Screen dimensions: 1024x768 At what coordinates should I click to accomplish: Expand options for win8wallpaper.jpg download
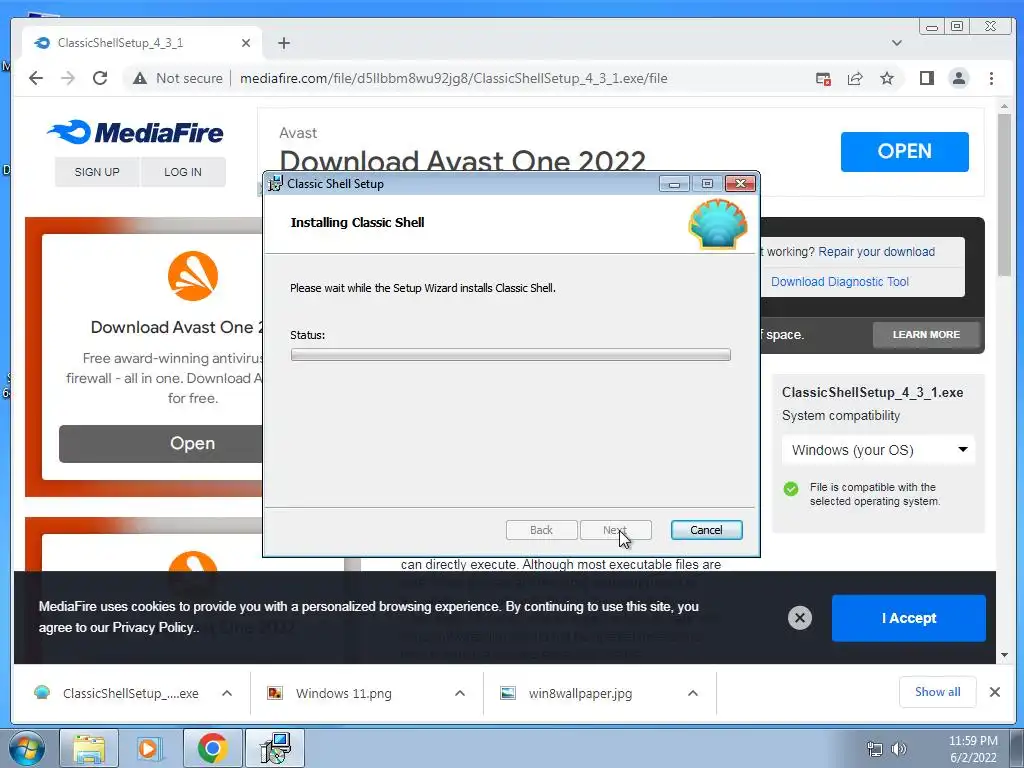point(693,694)
